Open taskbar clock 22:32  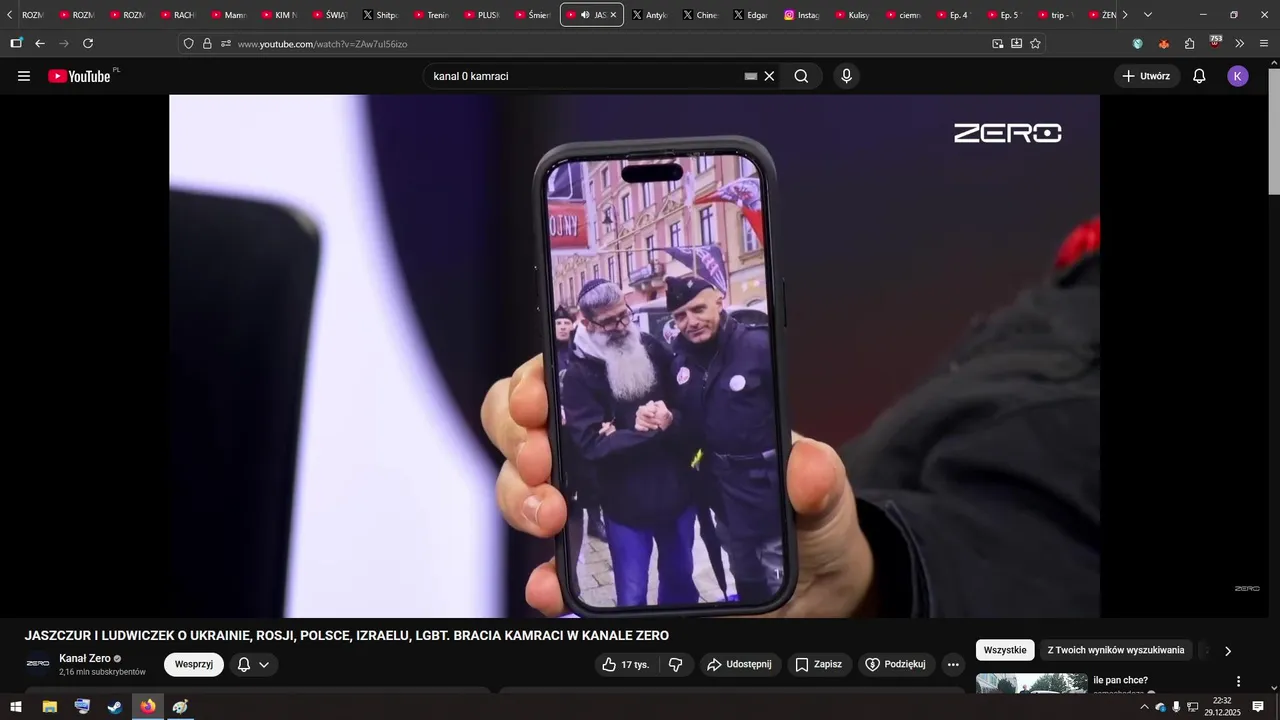point(1222,707)
